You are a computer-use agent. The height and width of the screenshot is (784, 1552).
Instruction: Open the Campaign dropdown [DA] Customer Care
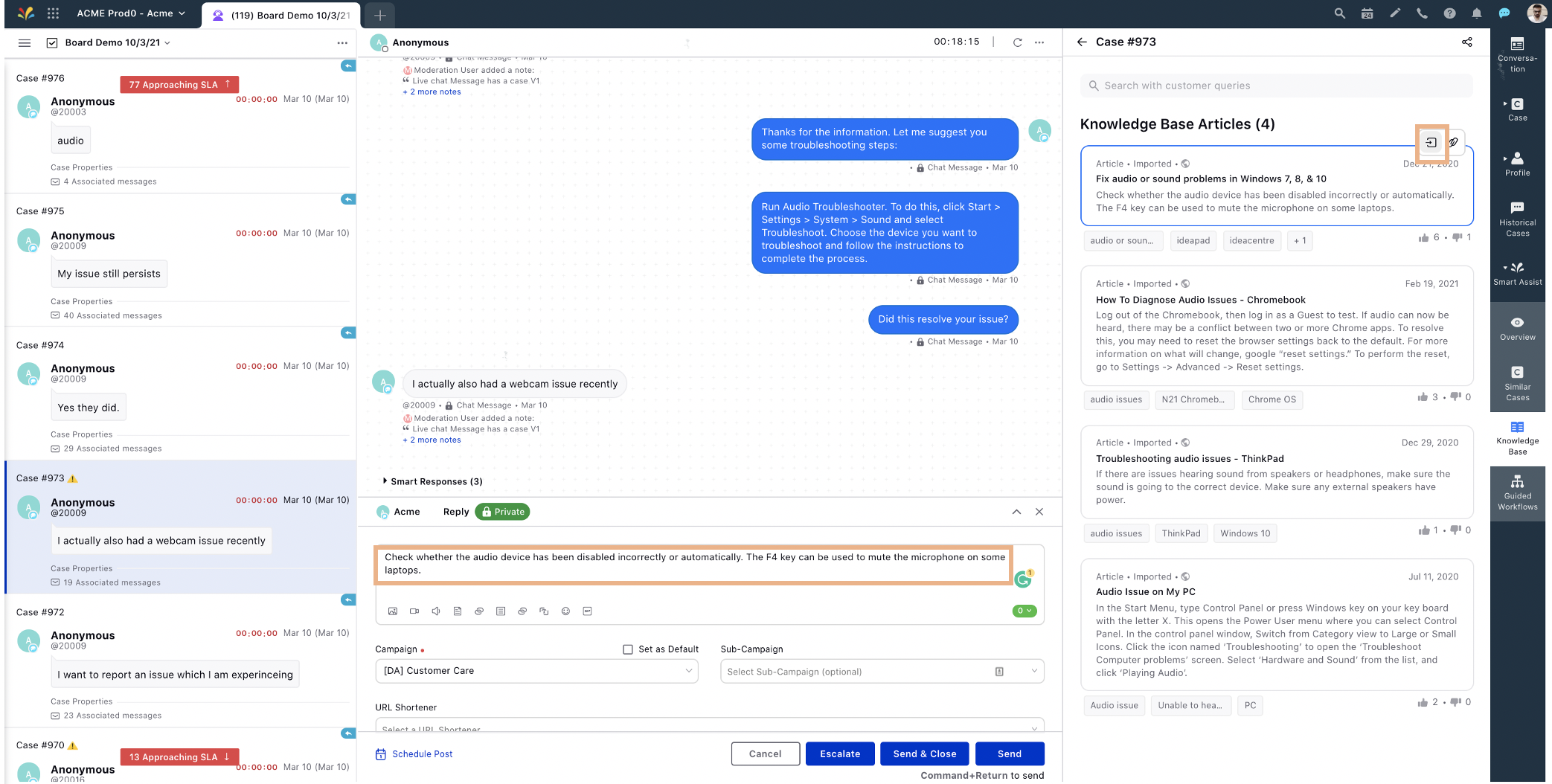point(536,671)
